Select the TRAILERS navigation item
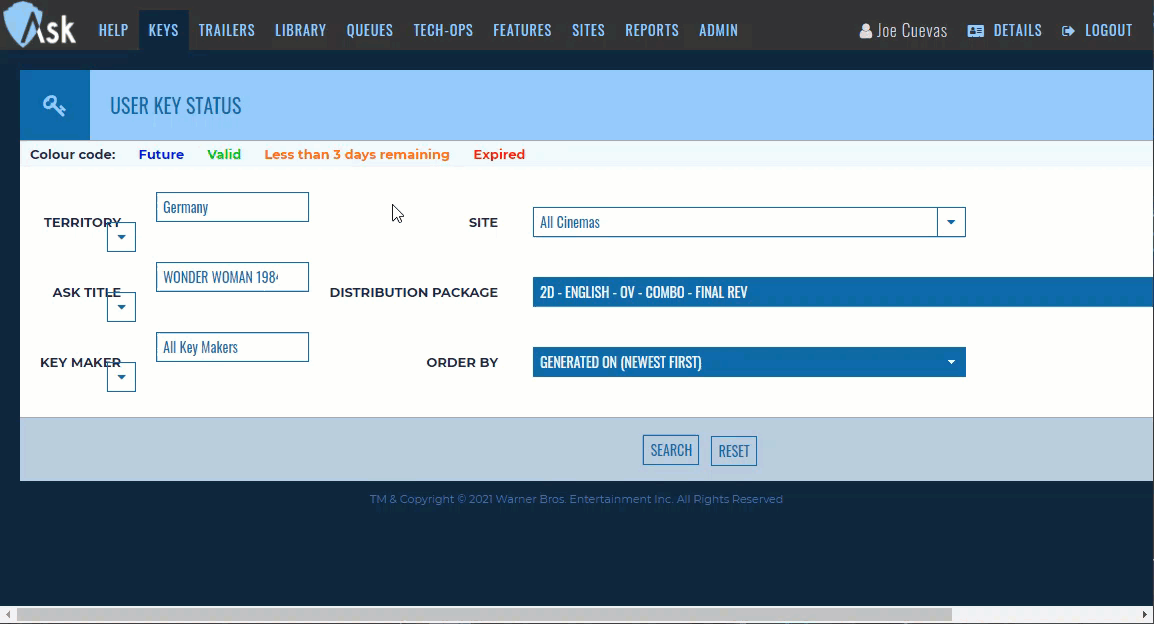 click(226, 30)
